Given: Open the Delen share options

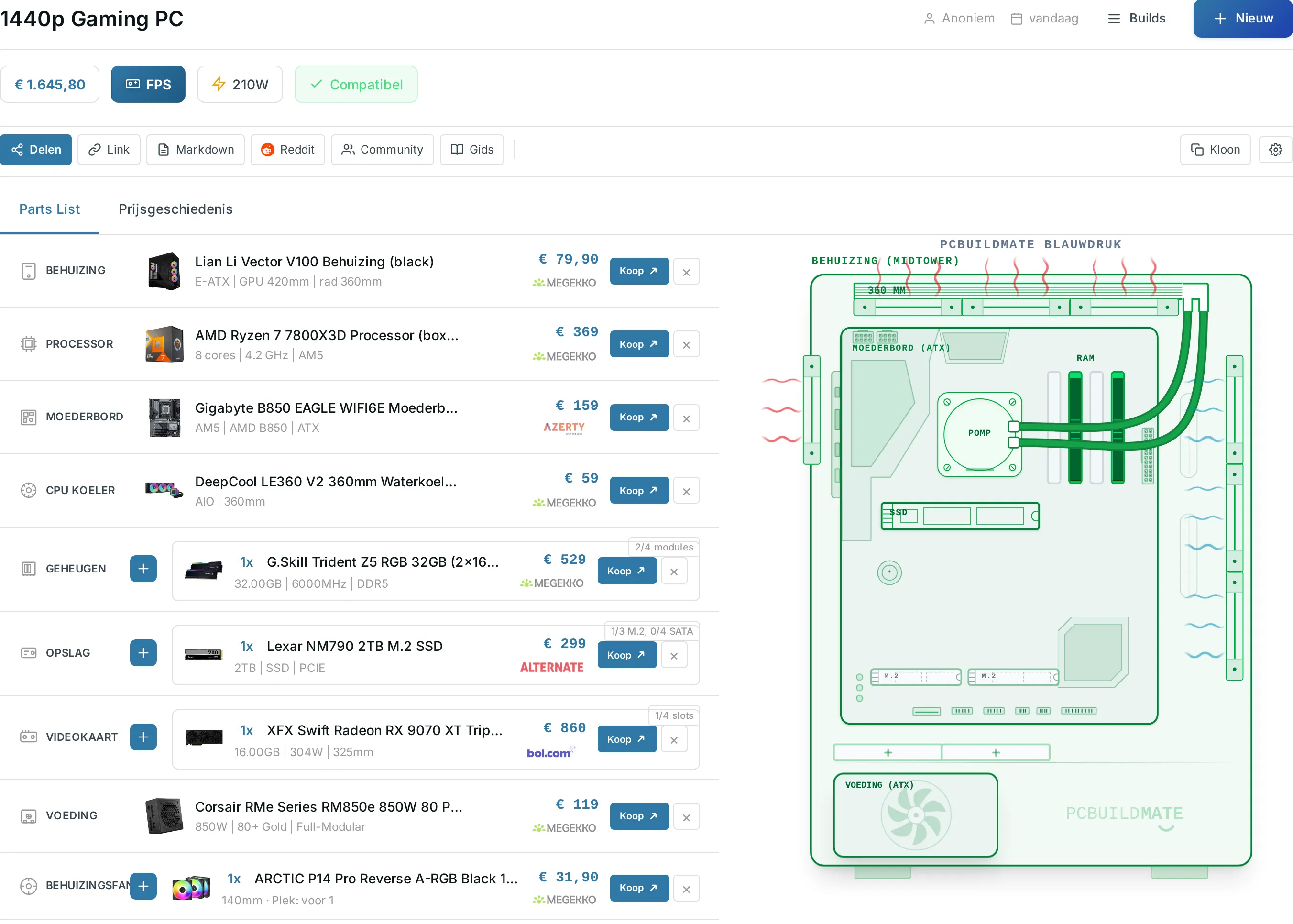Looking at the screenshot, I should (x=36, y=150).
